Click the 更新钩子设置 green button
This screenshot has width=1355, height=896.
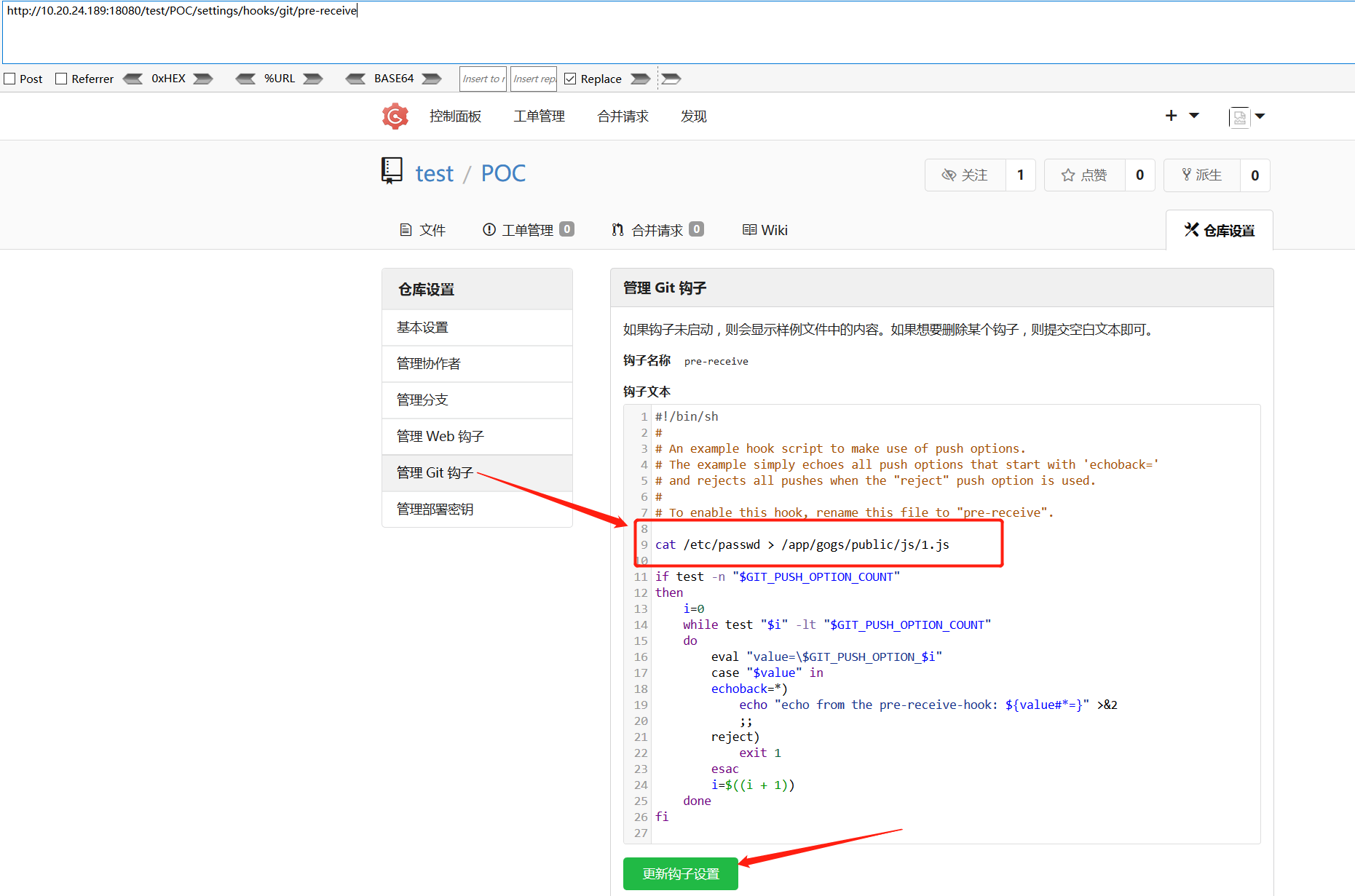coord(681,873)
